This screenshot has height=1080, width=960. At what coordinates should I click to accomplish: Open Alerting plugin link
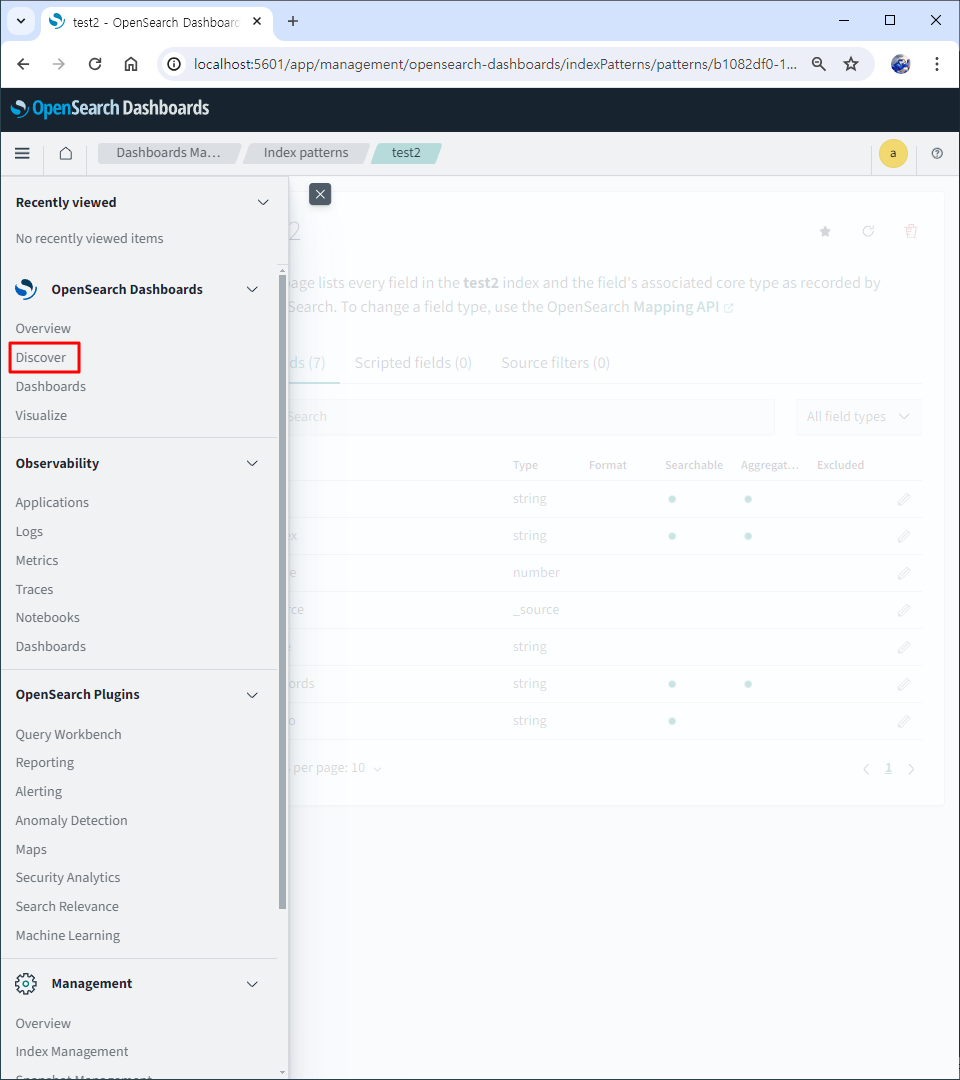click(x=39, y=791)
